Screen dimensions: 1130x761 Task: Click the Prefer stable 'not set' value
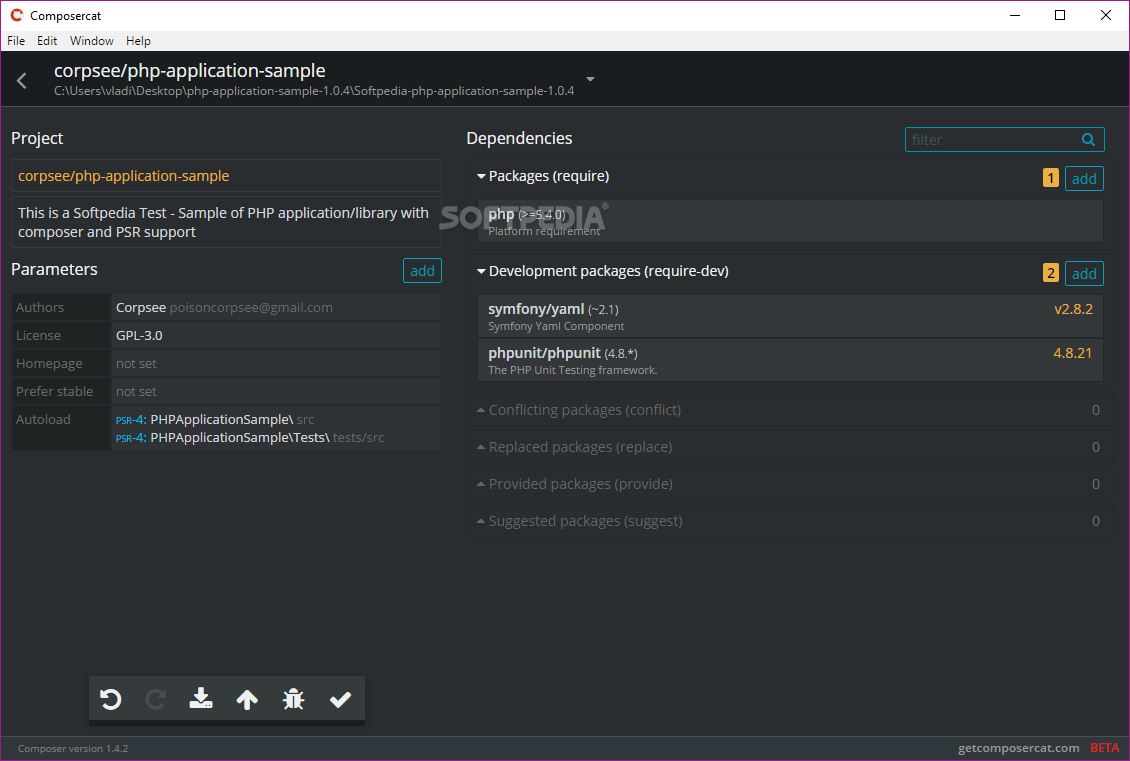136,392
